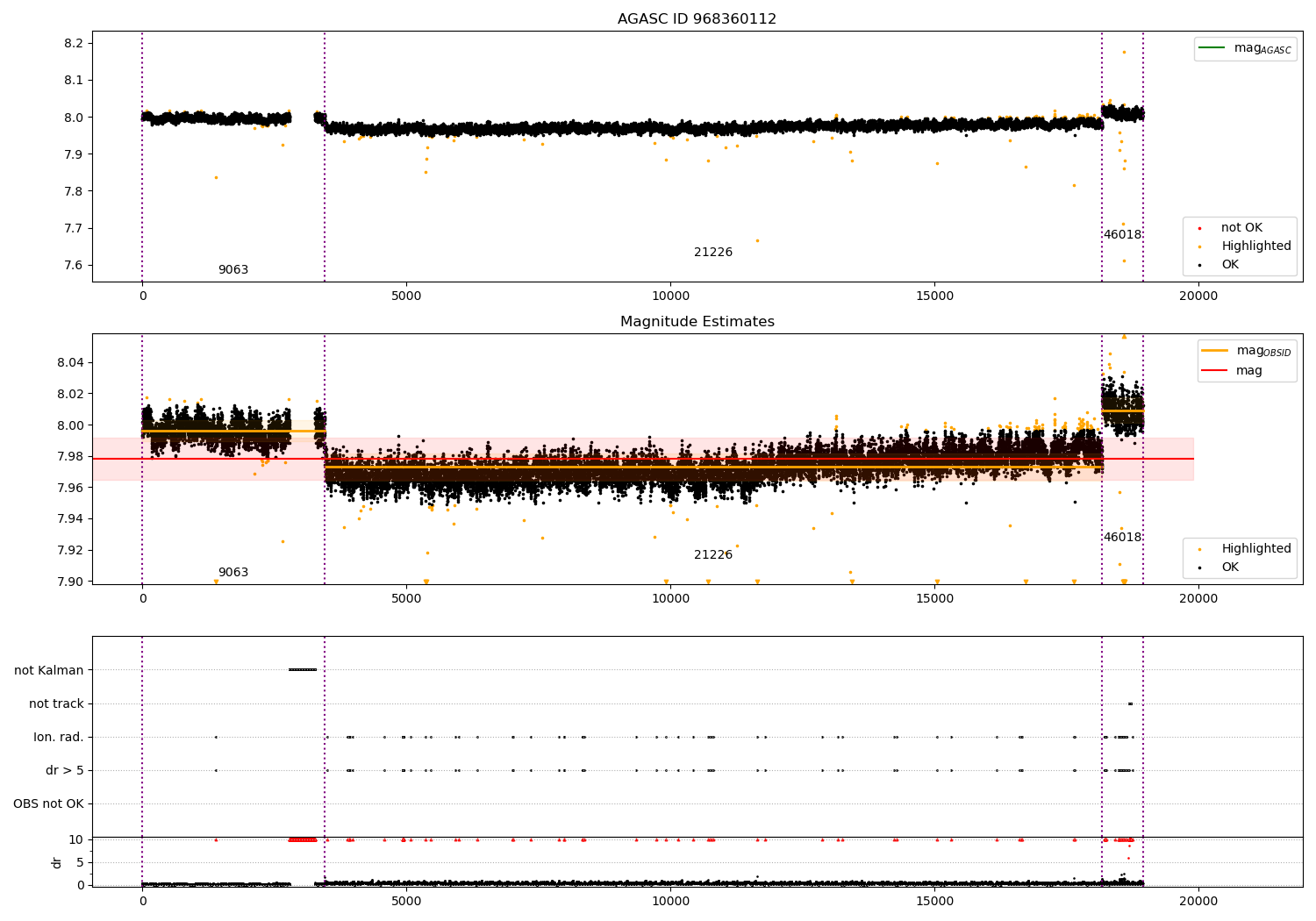
Task: Click the green mag AGASC legend entry
Action: (x=1246, y=48)
